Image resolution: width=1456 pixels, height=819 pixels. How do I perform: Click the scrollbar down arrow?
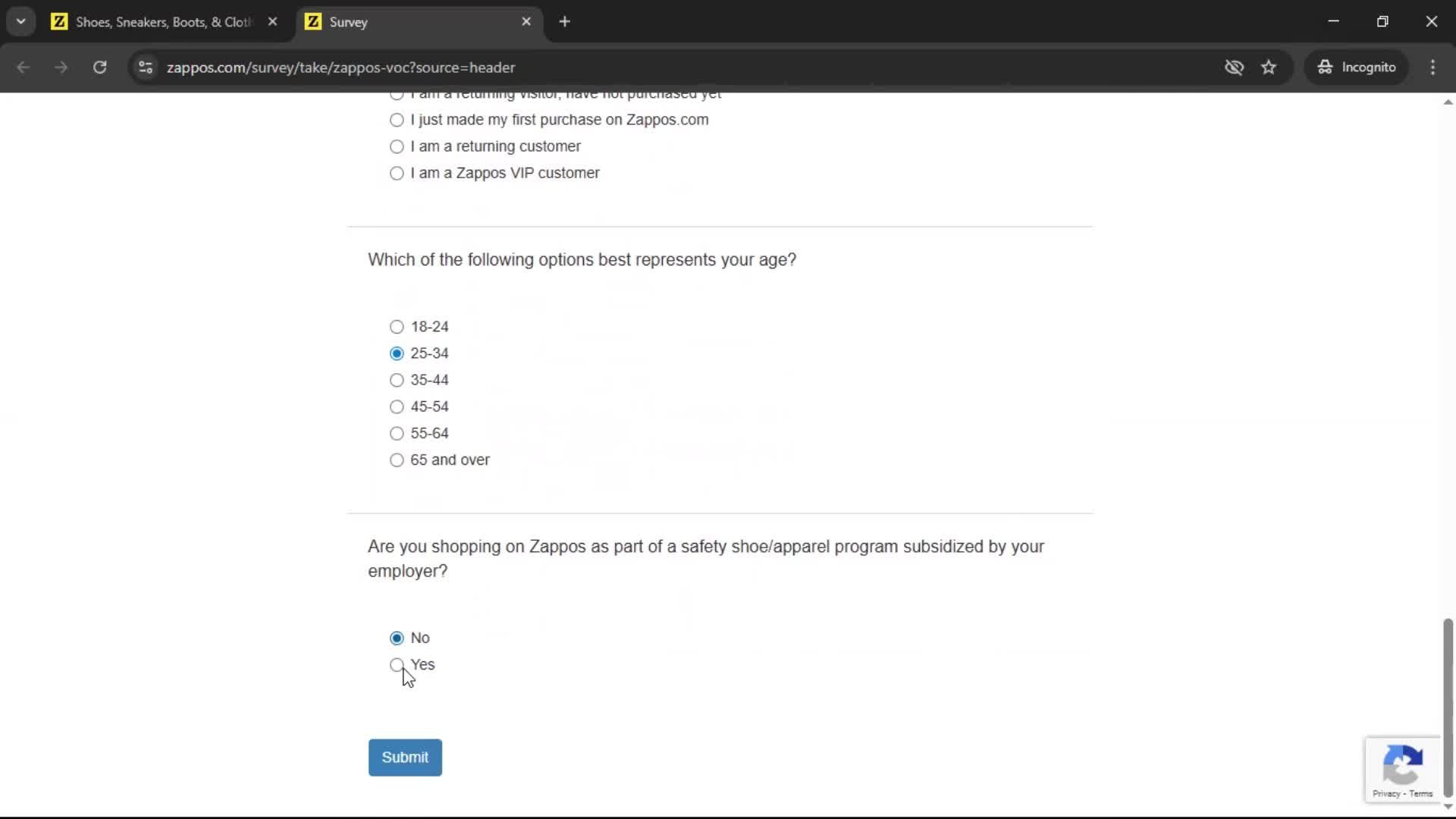(x=1448, y=806)
